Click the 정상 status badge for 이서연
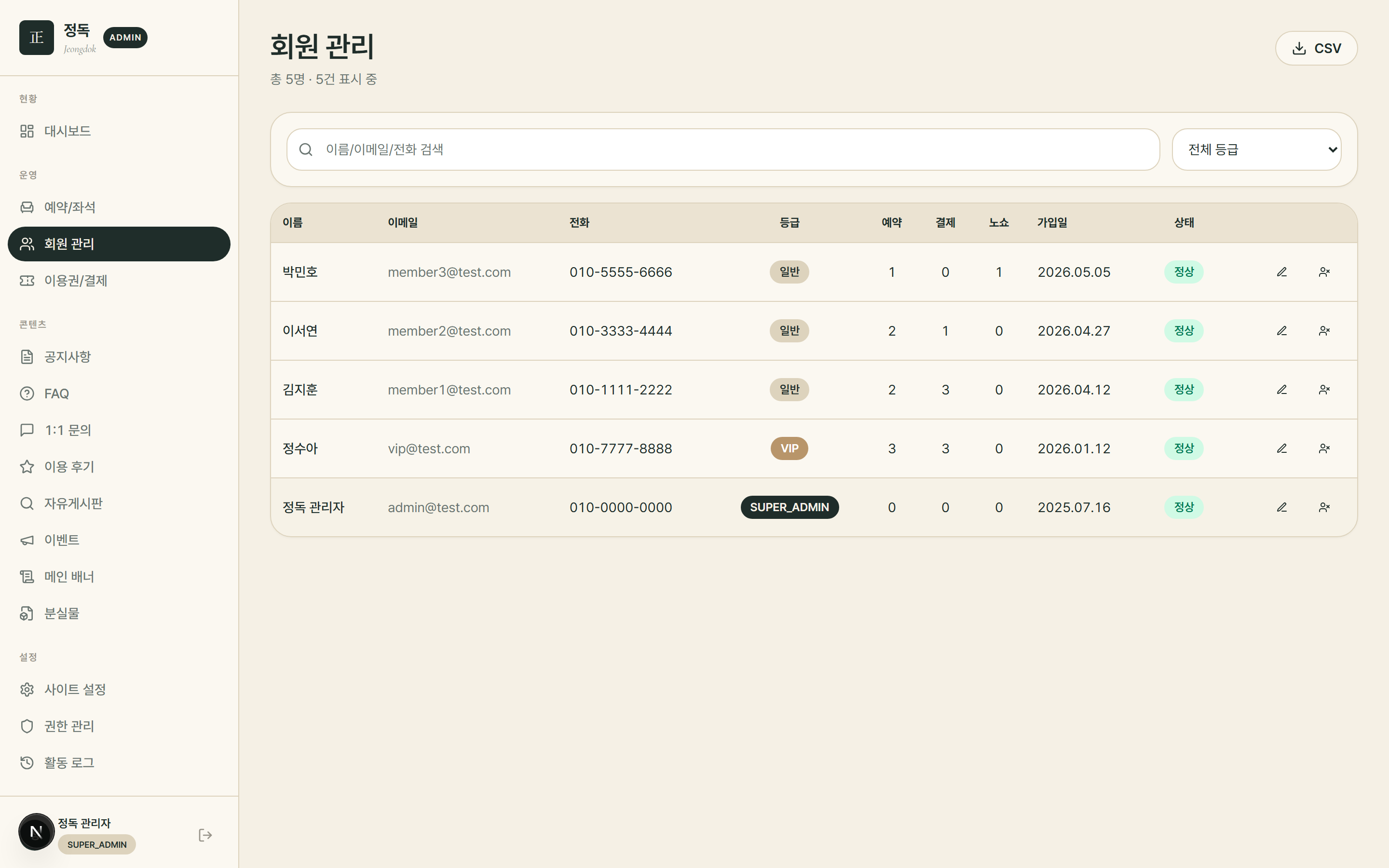This screenshot has width=1389, height=868. (x=1184, y=331)
